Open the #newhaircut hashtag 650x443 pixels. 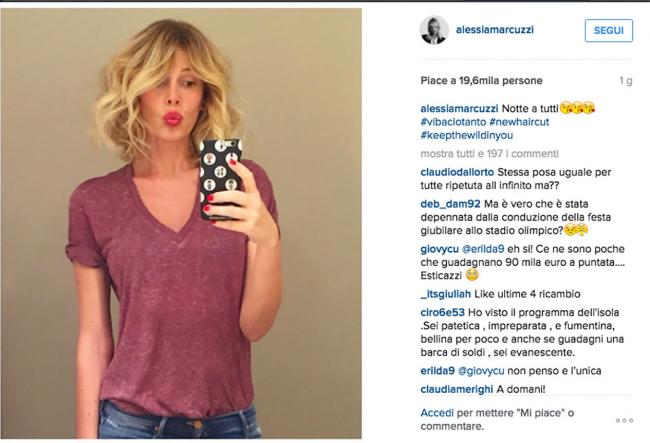(x=519, y=122)
